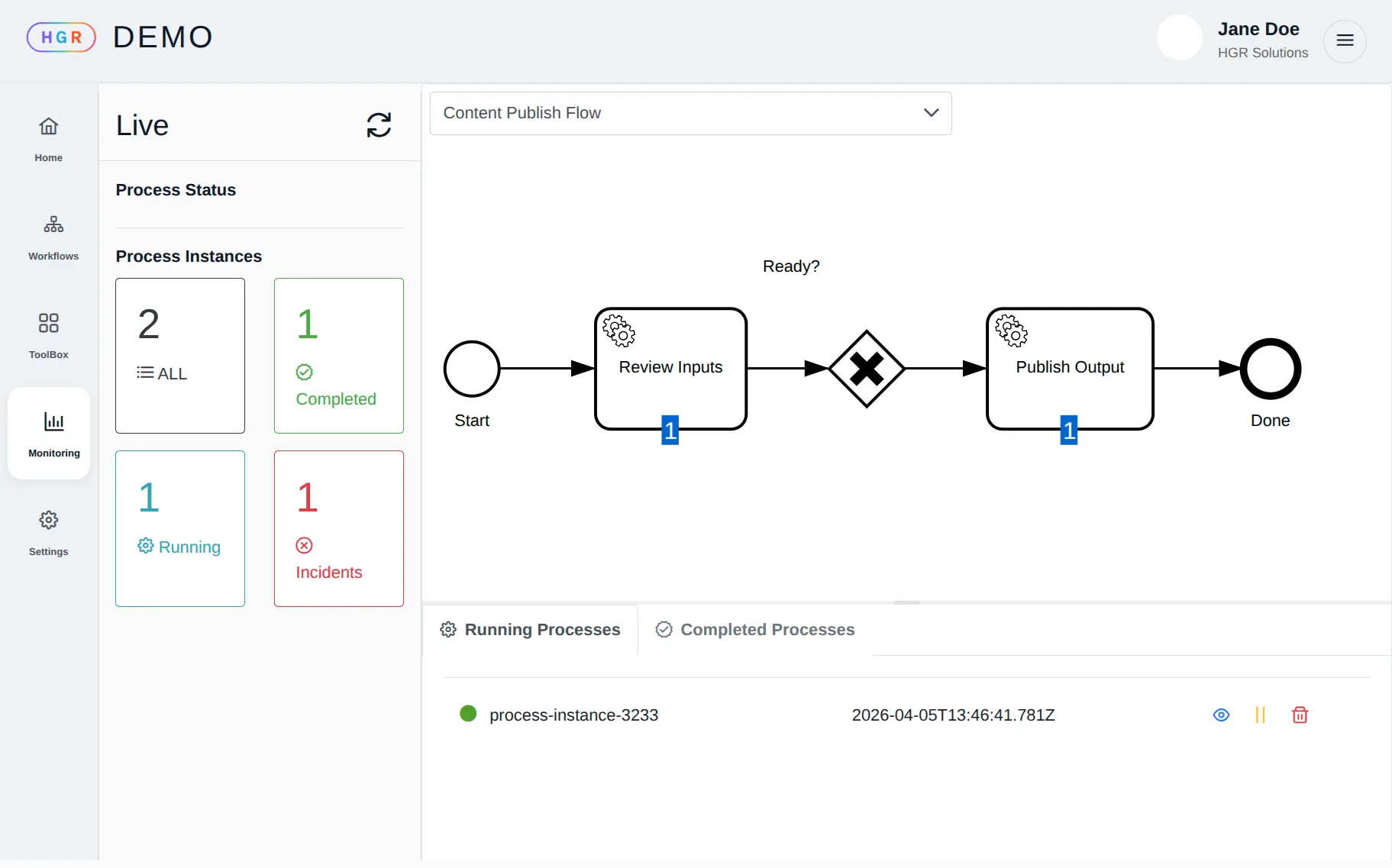View process-instance-3233 details via eye icon
Image resolution: width=1392 pixels, height=868 pixels.
[1221, 715]
